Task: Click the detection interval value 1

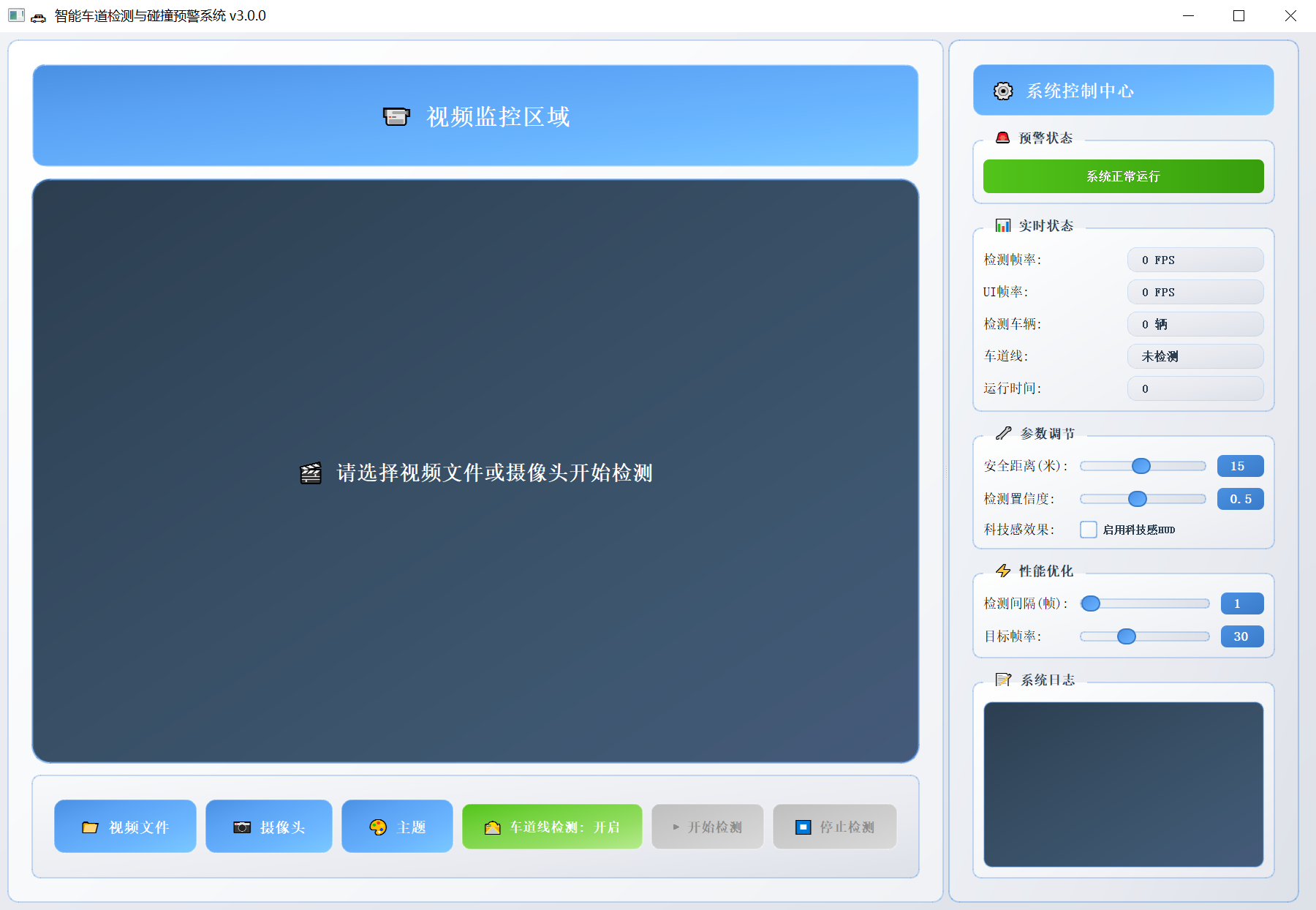Action: coord(1242,603)
